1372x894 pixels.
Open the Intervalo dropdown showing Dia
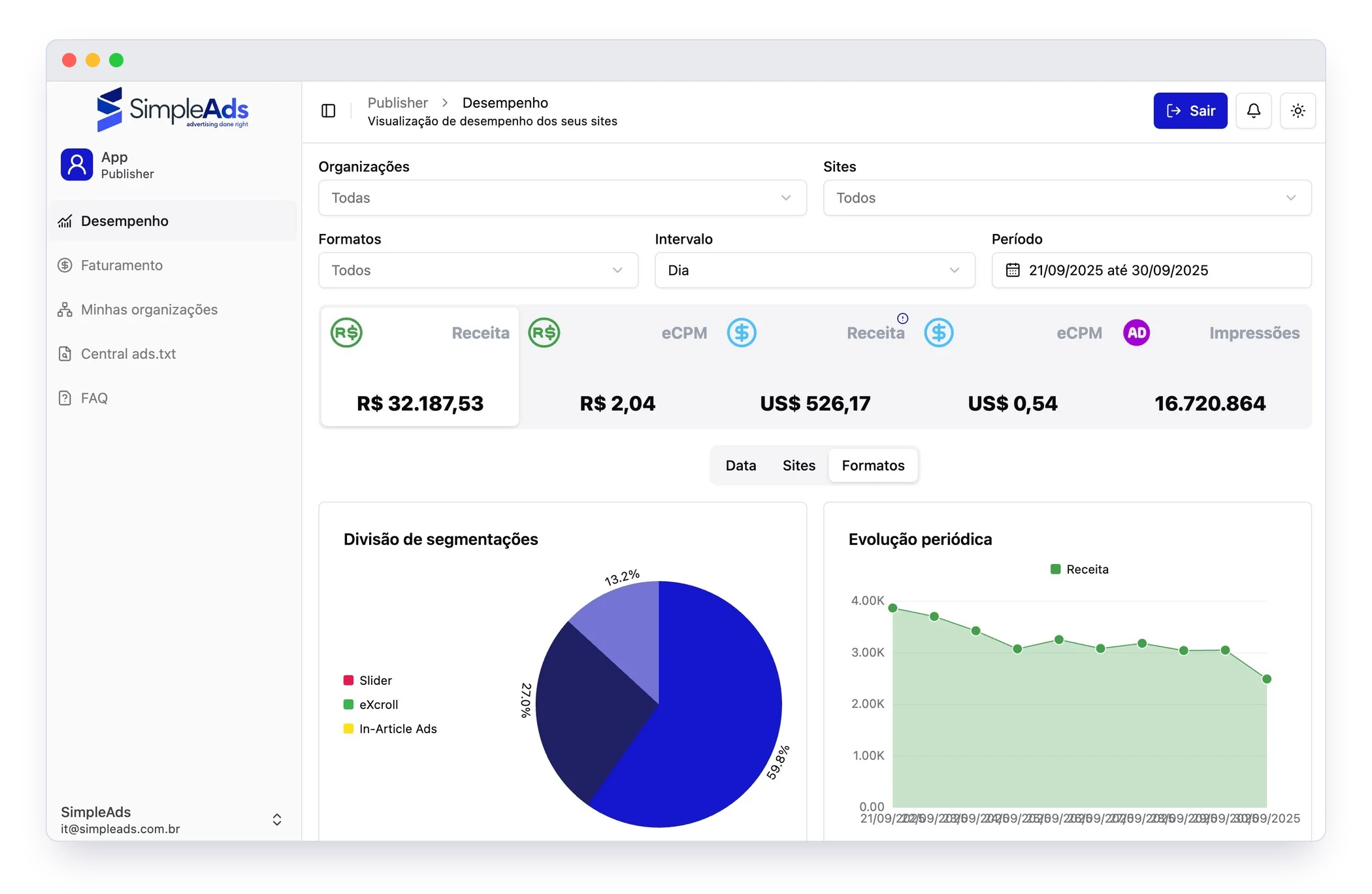pos(815,271)
